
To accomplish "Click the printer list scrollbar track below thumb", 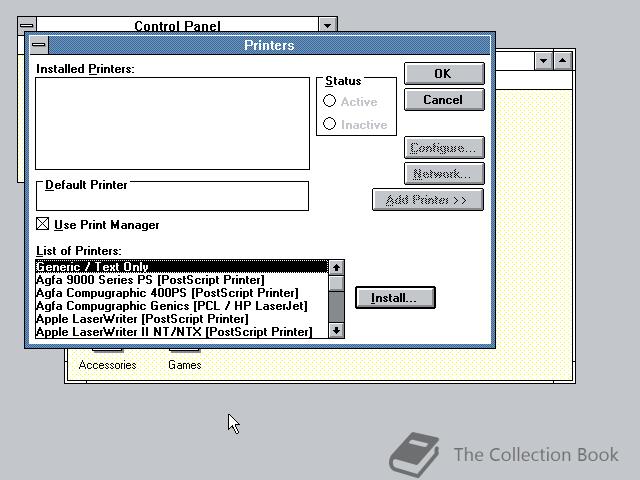I will (336, 307).
